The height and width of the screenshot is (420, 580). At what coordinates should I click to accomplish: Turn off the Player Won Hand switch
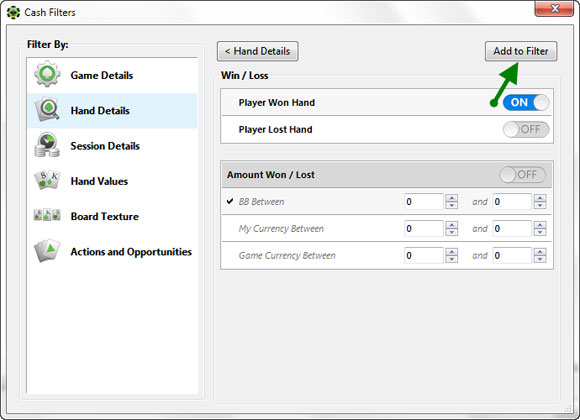tap(526, 103)
